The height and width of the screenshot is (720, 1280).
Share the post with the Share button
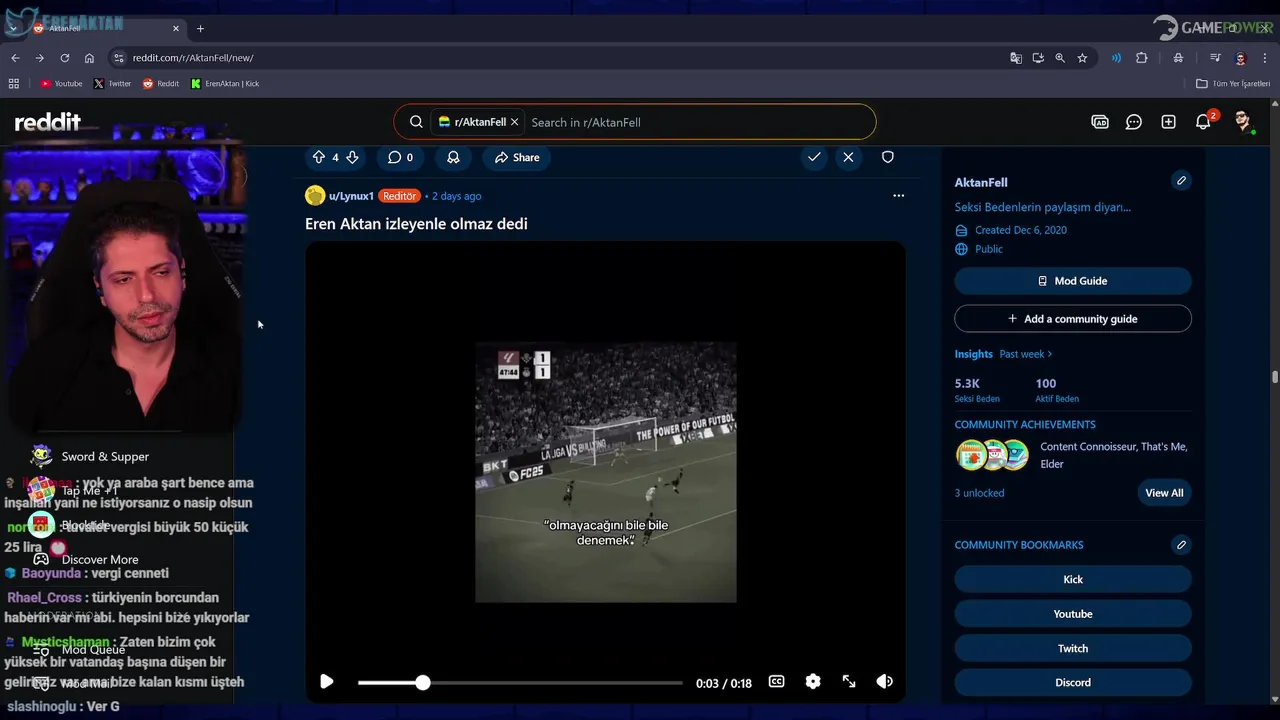tap(517, 157)
